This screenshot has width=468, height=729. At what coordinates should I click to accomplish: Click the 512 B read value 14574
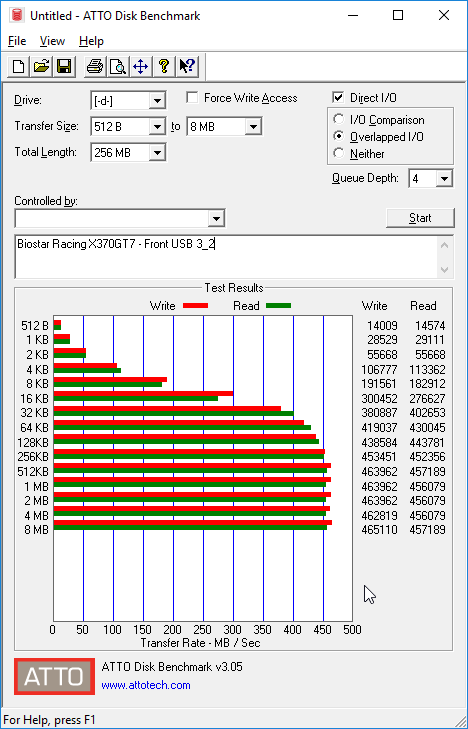coord(430,326)
